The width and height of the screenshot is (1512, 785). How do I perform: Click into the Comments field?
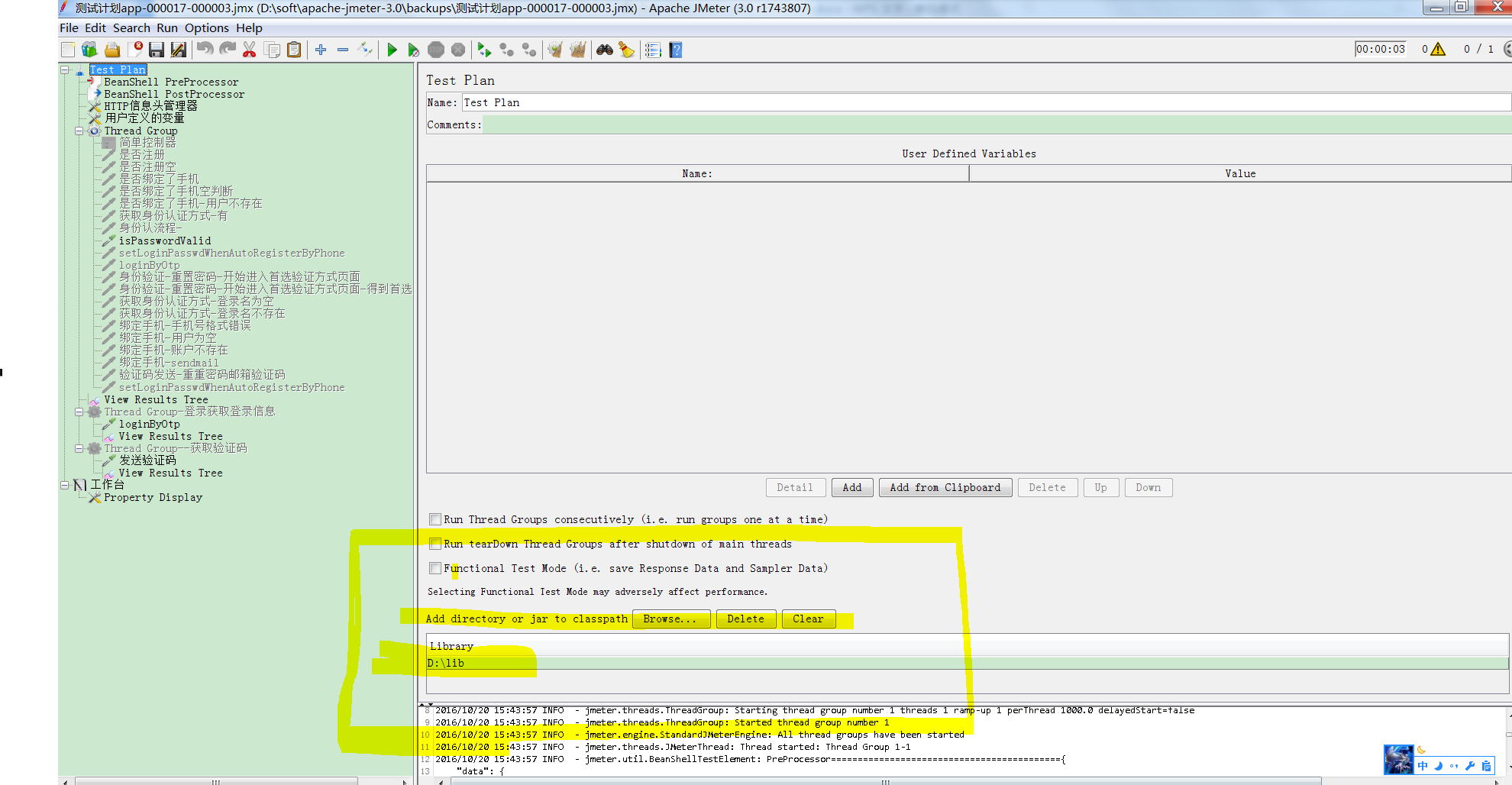[997, 124]
